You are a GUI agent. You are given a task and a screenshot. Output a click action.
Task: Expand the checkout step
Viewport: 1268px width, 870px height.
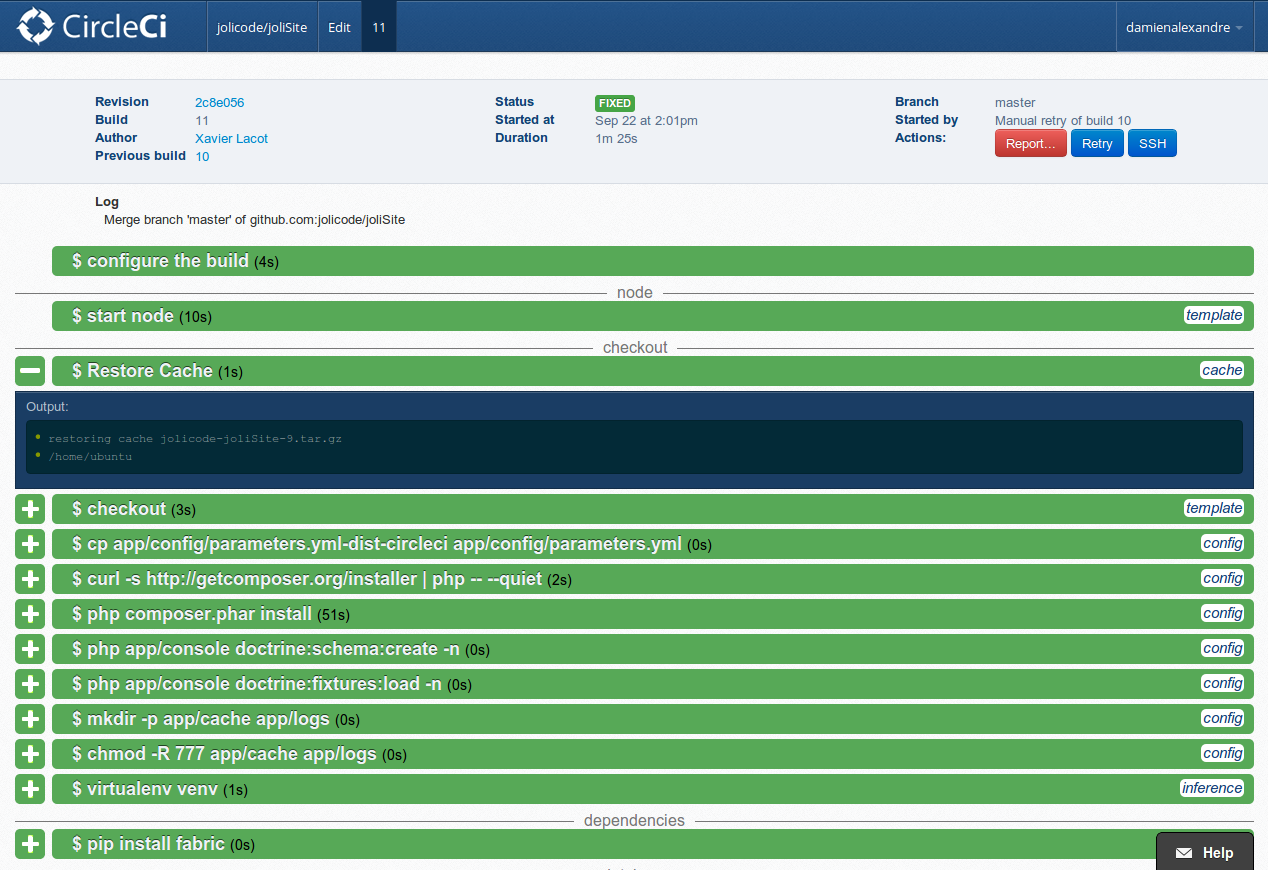[30, 509]
